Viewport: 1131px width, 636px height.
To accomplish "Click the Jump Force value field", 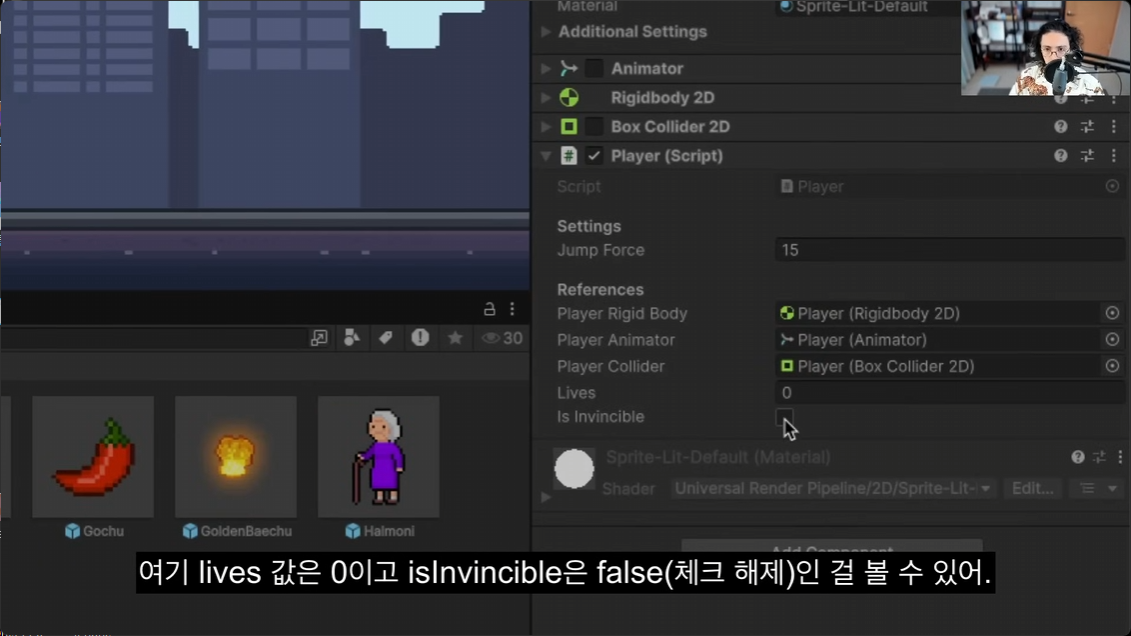I will (x=950, y=250).
